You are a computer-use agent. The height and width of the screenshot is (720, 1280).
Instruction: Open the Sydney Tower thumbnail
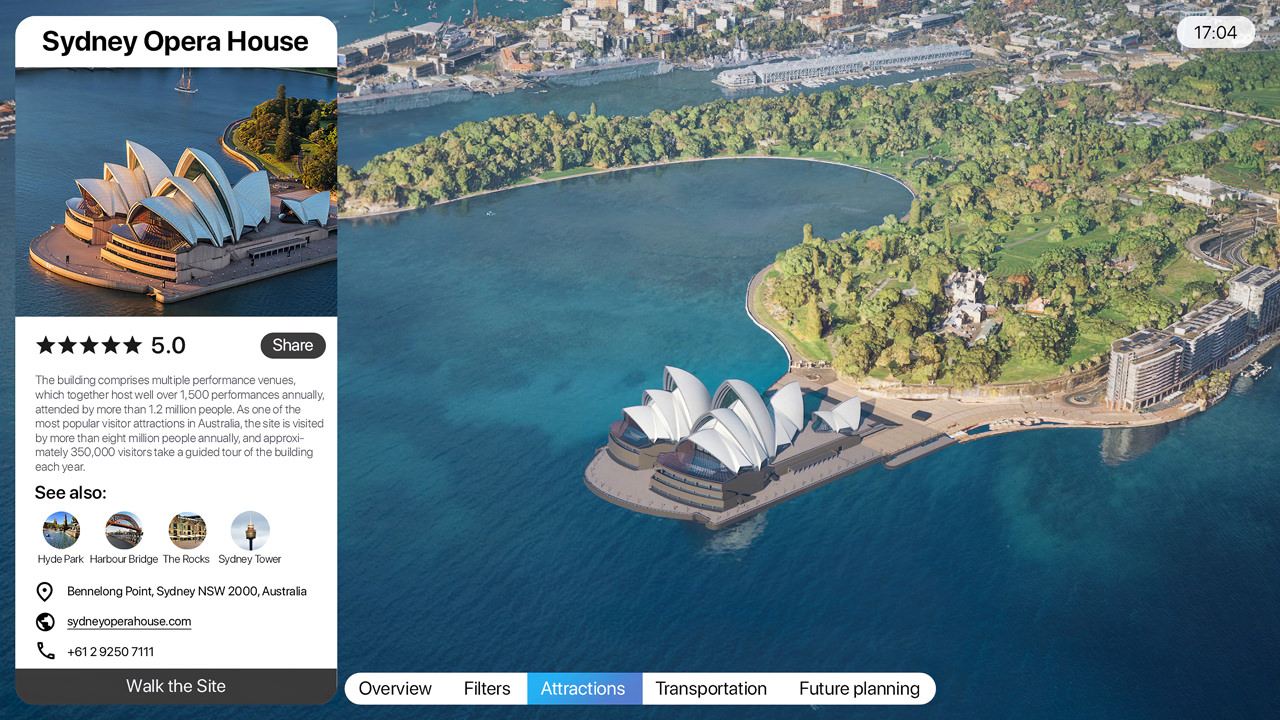250,530
